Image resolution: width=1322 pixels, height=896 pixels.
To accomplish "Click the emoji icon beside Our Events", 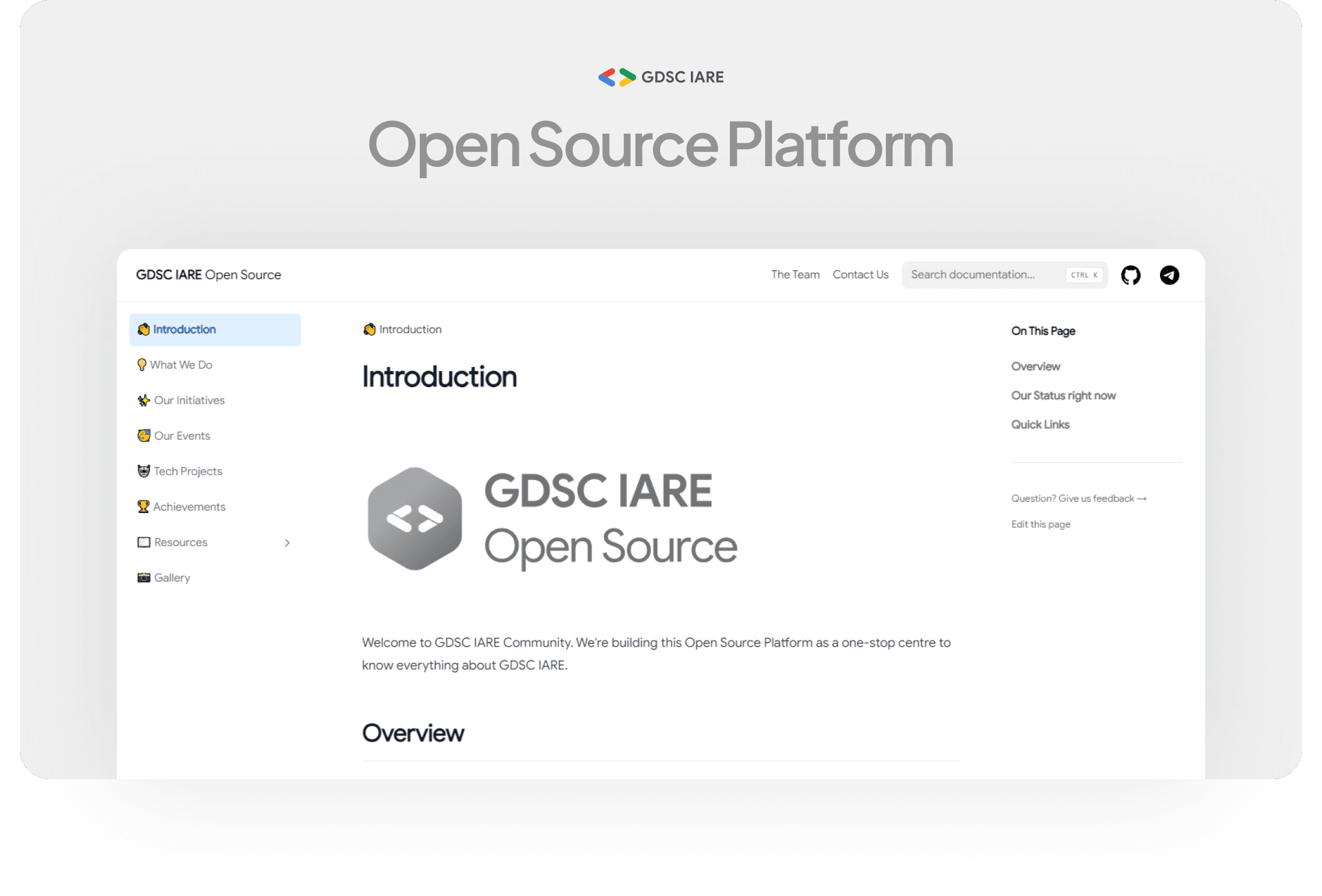I will (x=143, y=436).
